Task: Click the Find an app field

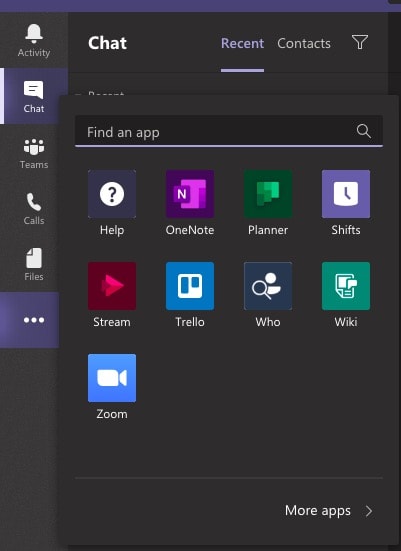Action: (x=229, y=131)
